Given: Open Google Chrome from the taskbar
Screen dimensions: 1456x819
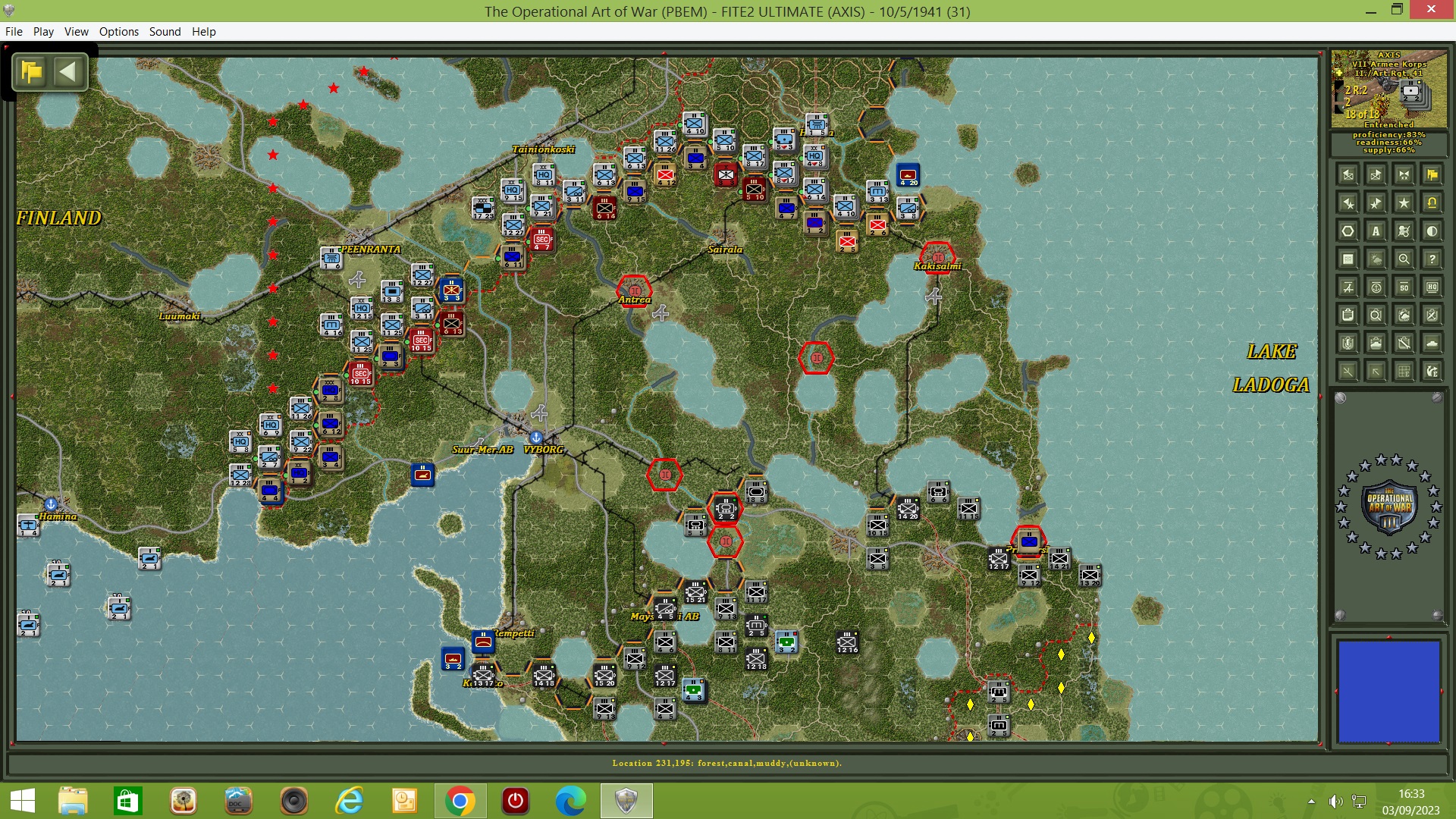Looking at the screenshot, I should pyautogui.click(x=460, y=801).
